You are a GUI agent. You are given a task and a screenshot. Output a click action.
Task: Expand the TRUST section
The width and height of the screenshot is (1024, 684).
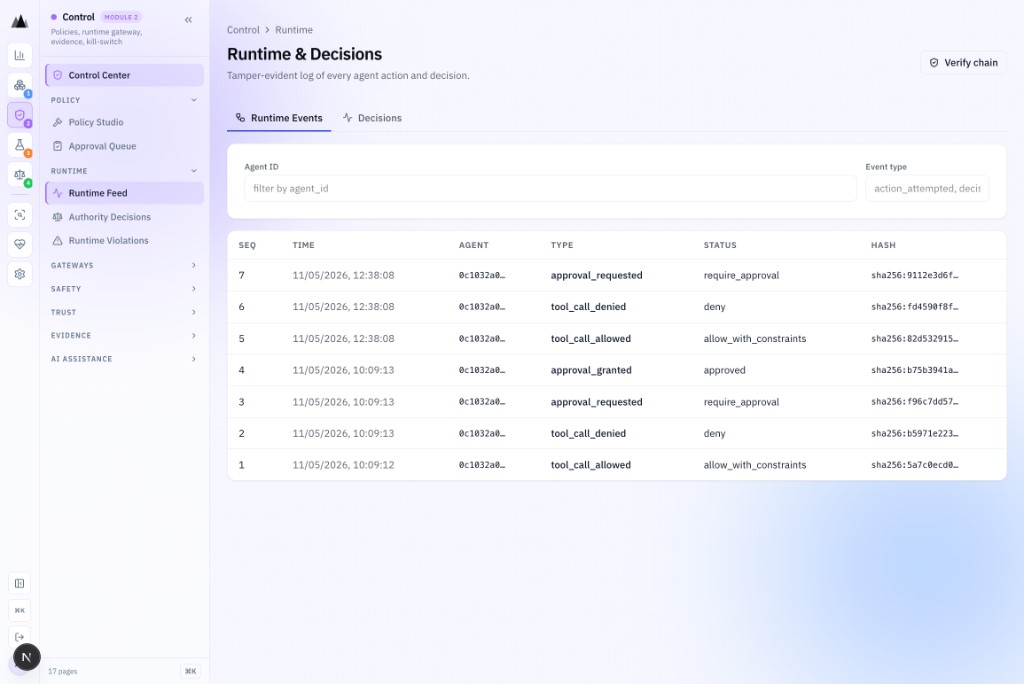[125, 312]
